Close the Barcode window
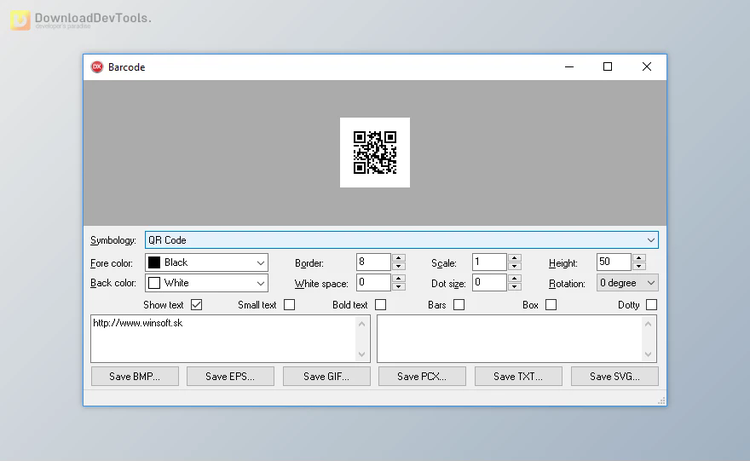Screen dimensions: 750x461 pyautogui.click(x=647, y=67)
